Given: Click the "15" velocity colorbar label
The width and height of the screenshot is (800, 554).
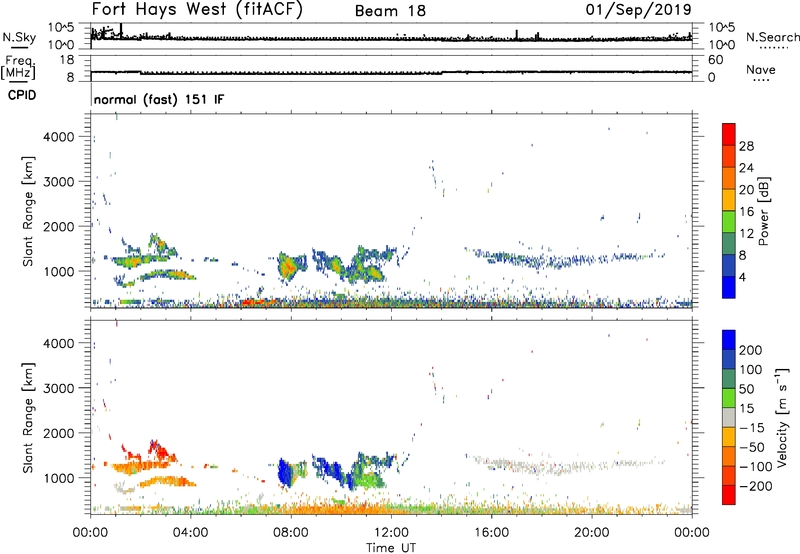Looking at the screenshot, I should [x=746, y=409].
